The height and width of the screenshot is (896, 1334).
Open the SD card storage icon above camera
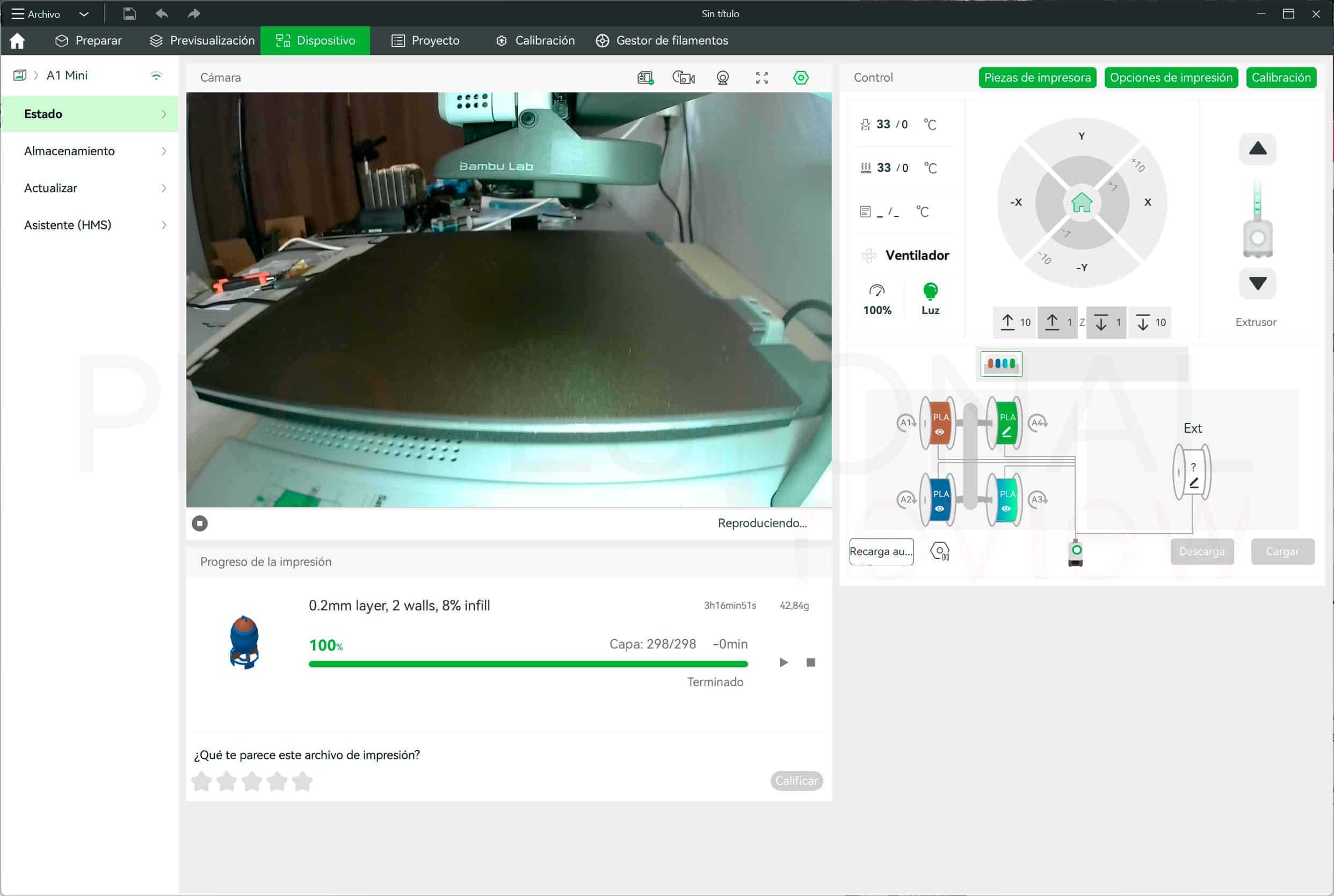tap(646, 78)
